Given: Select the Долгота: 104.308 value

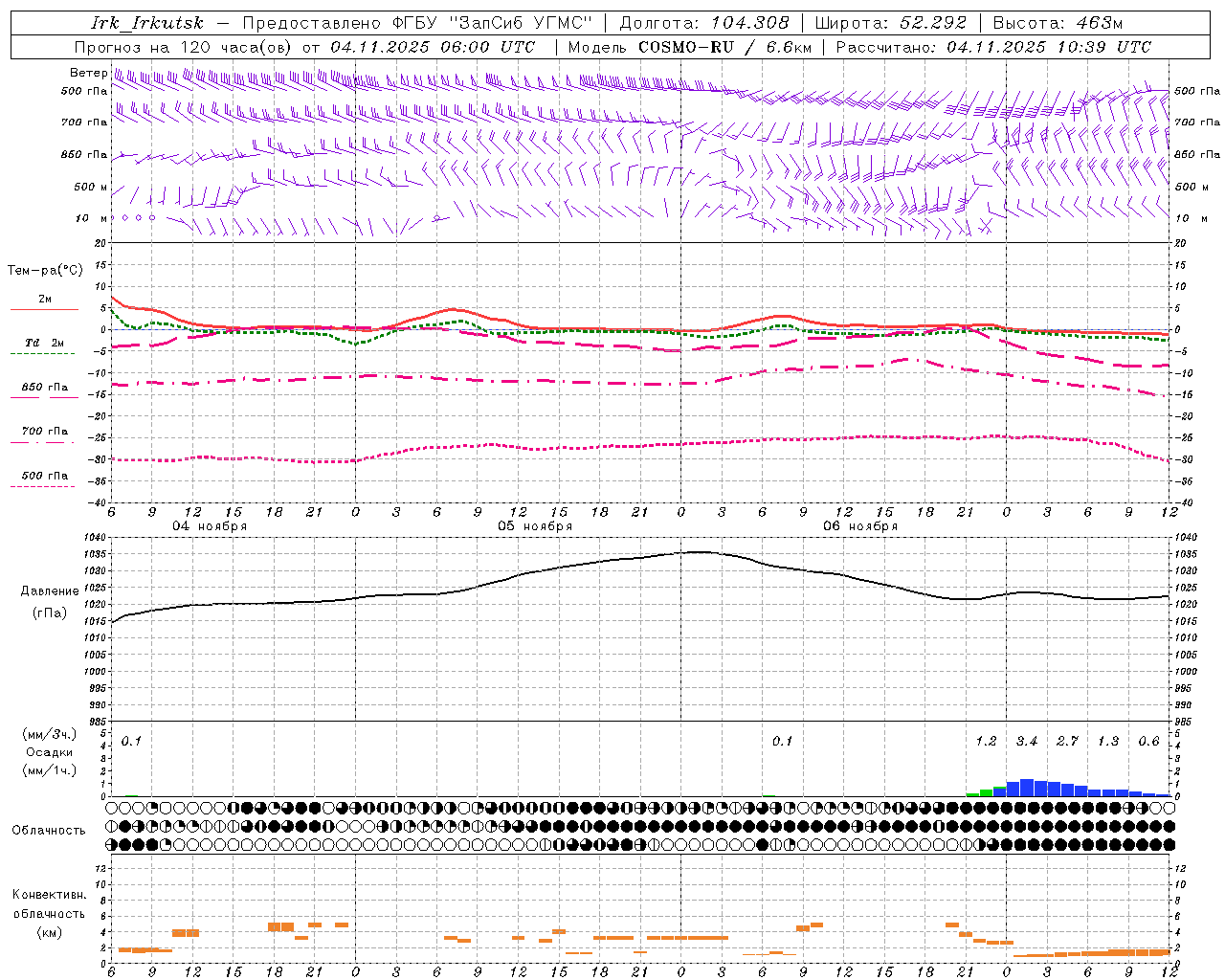Looking at the screenshot, I should pos(704,23).
